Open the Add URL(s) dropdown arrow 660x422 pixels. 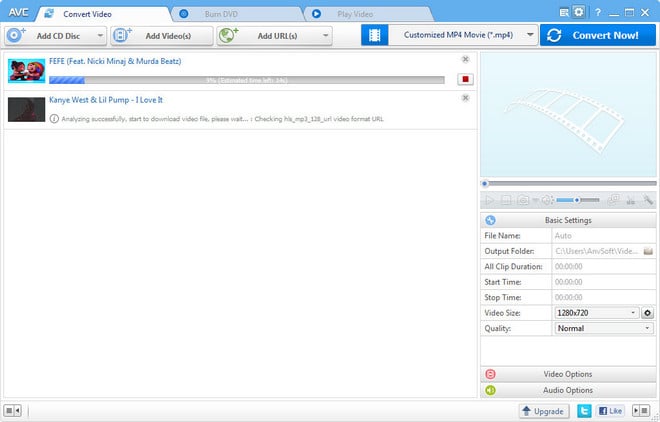325,36
